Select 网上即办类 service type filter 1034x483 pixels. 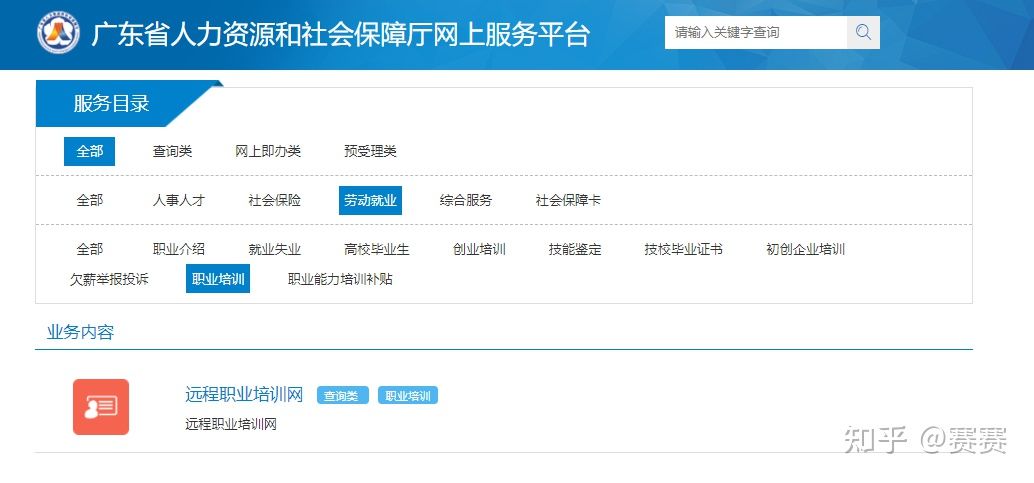[x=268, y=151]
